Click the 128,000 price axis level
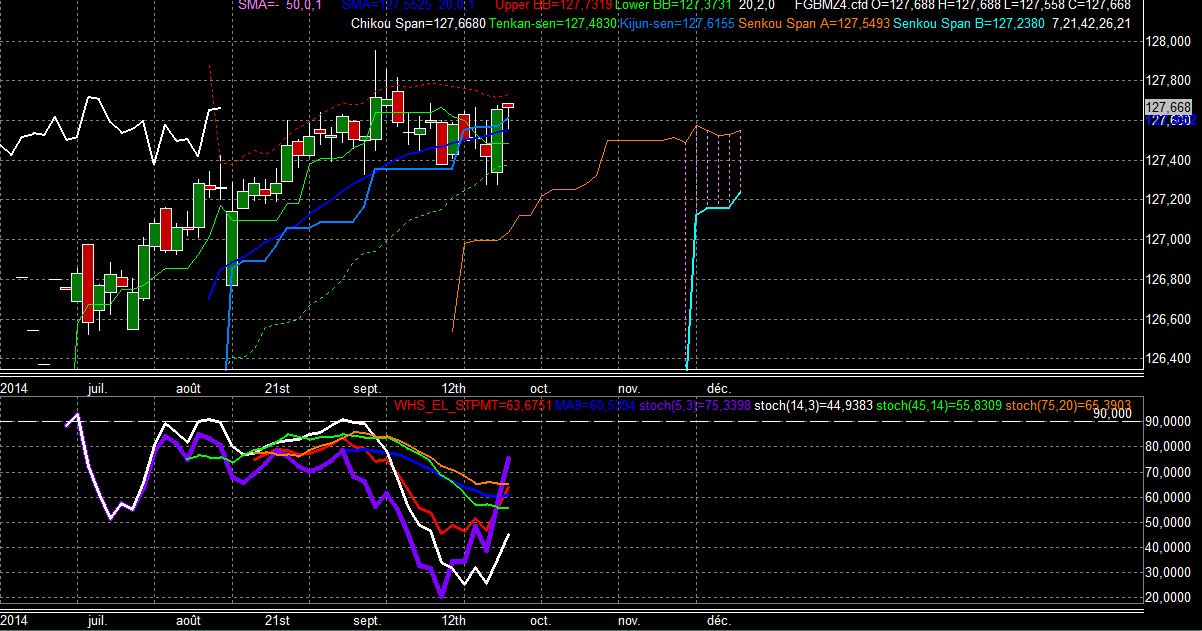 [x=1169, y=43]
